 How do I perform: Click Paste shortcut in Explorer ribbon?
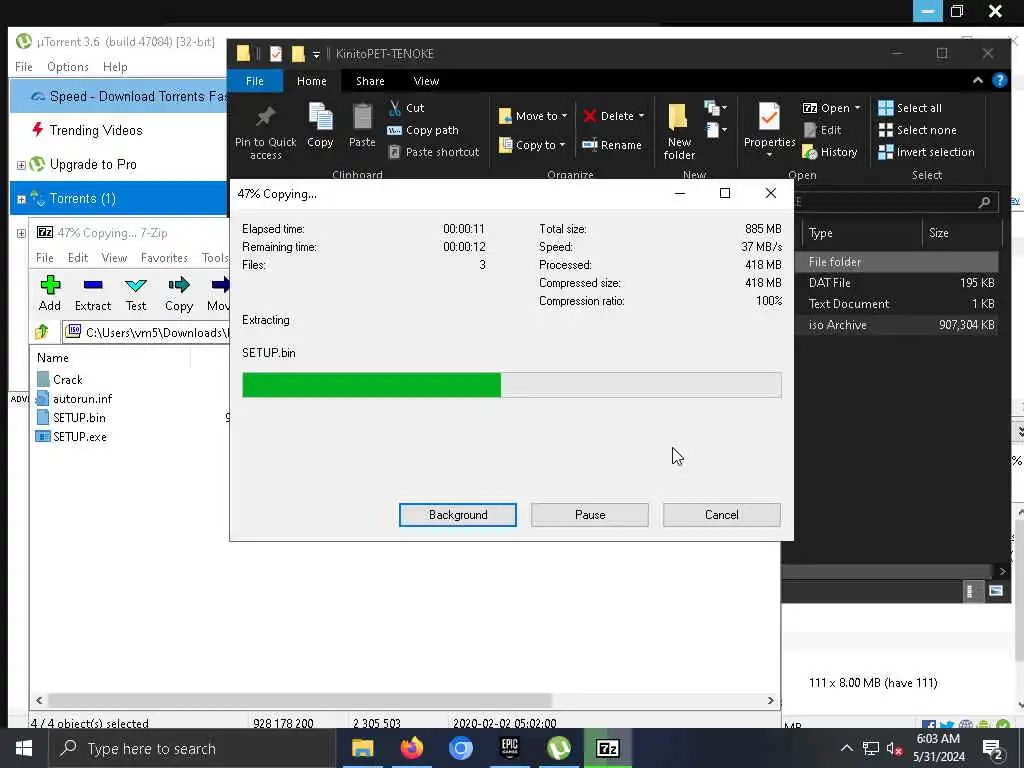tap(434, 152)
